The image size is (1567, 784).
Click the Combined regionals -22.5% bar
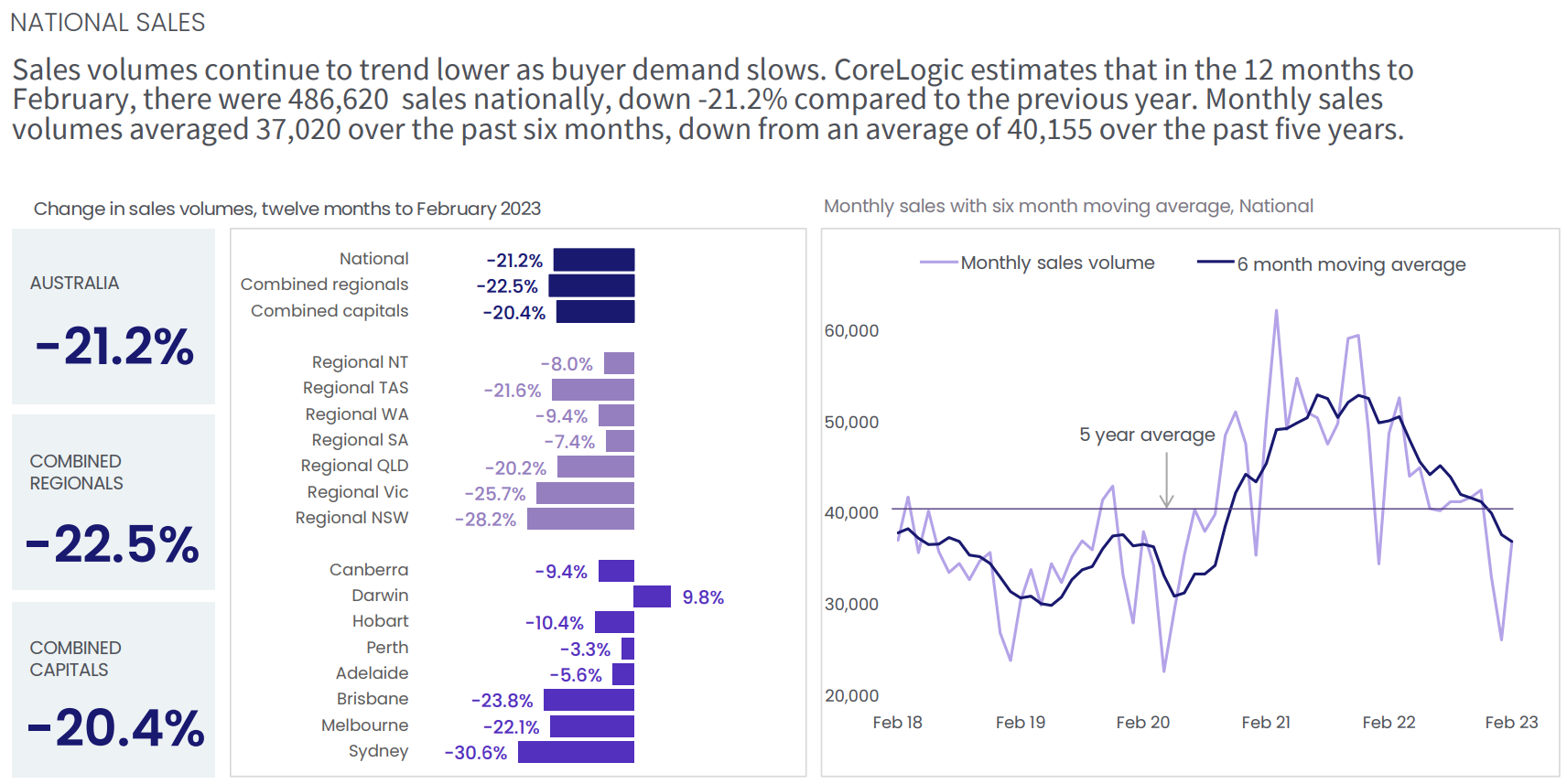(591, 285)
